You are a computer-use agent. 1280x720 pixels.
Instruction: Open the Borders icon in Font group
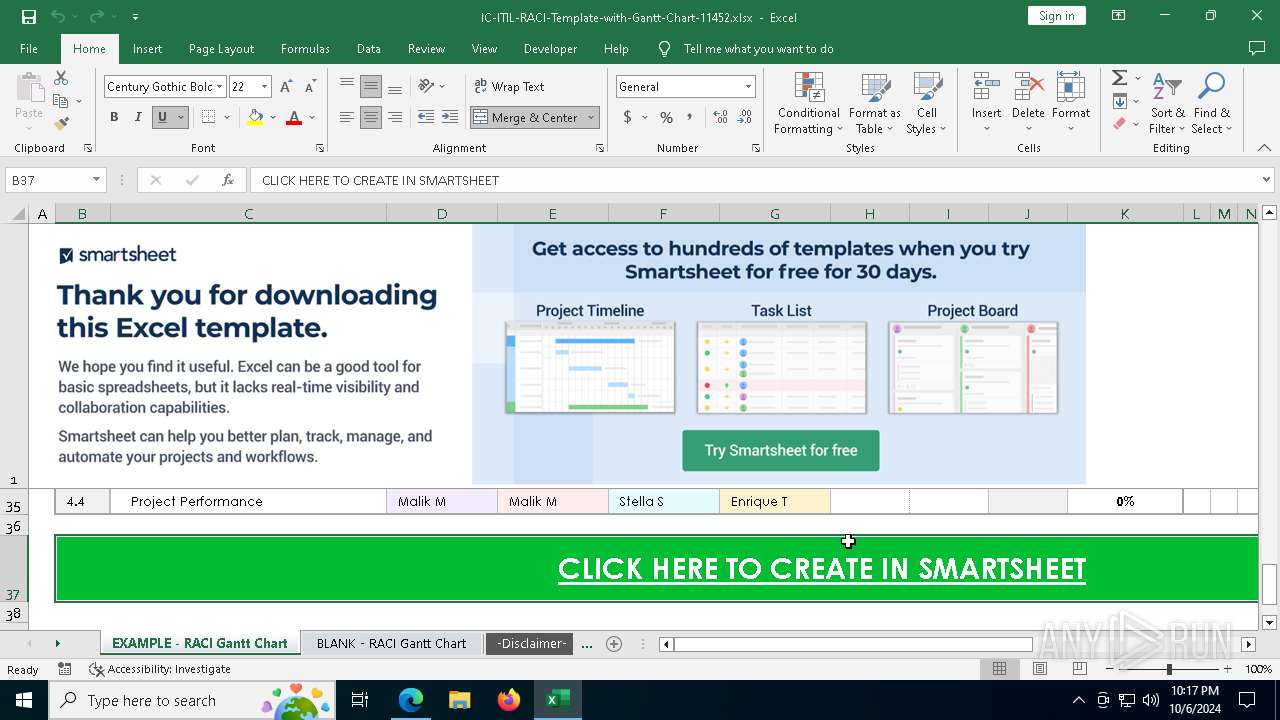point(208,117)
